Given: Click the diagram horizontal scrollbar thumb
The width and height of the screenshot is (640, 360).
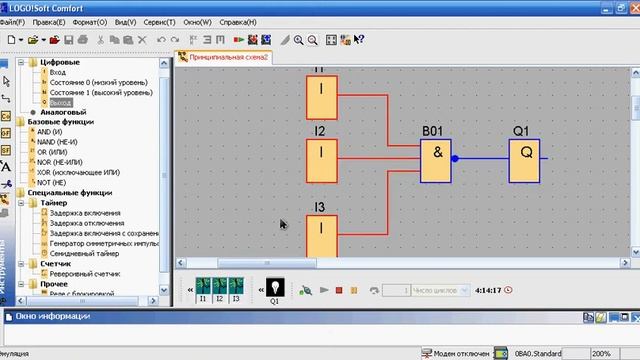Looking at the screenshot, I should point(267,263).
